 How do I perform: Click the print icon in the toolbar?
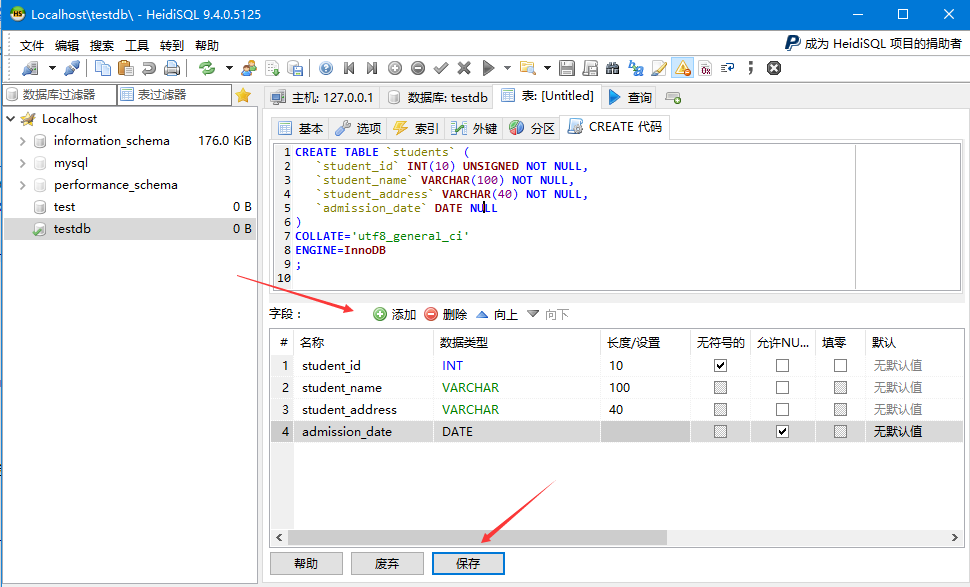pyautogui.click(x=172, y=68)
